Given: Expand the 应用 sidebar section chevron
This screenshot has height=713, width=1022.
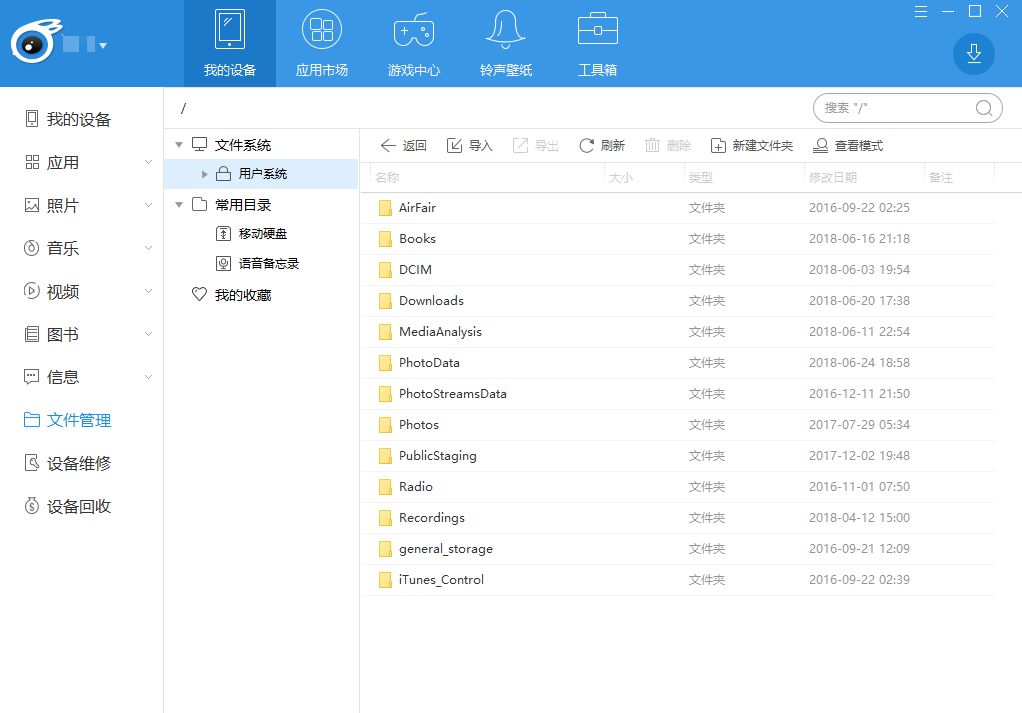Looking at the screenshot, I should [x=148, y=162].
